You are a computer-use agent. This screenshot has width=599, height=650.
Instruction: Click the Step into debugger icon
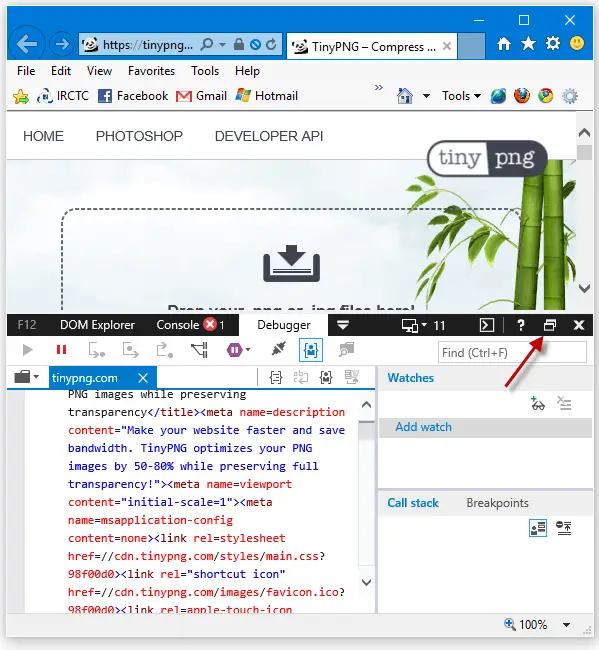tap(97, 350)
